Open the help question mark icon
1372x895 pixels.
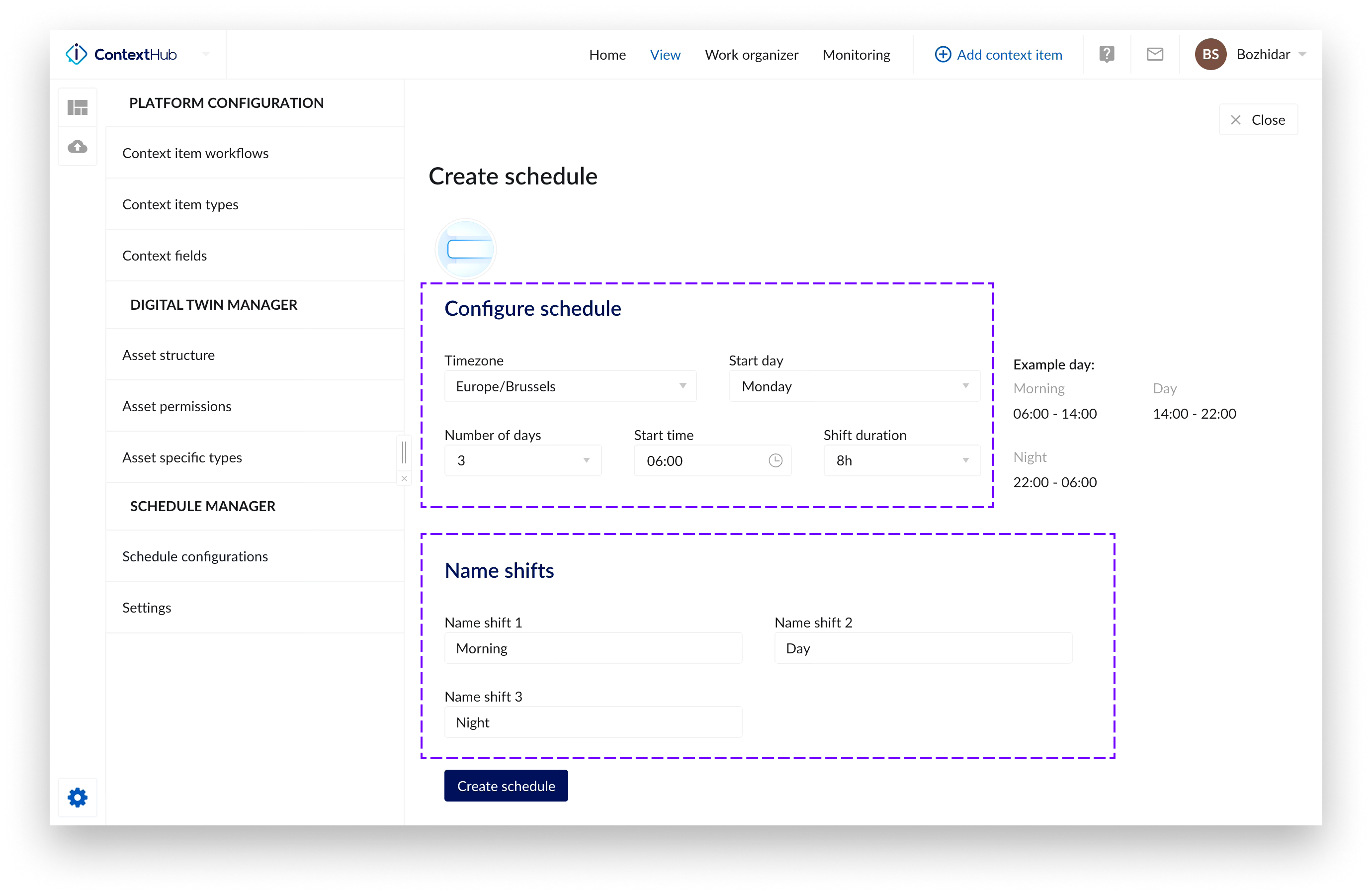click(x=1106, y=54)
